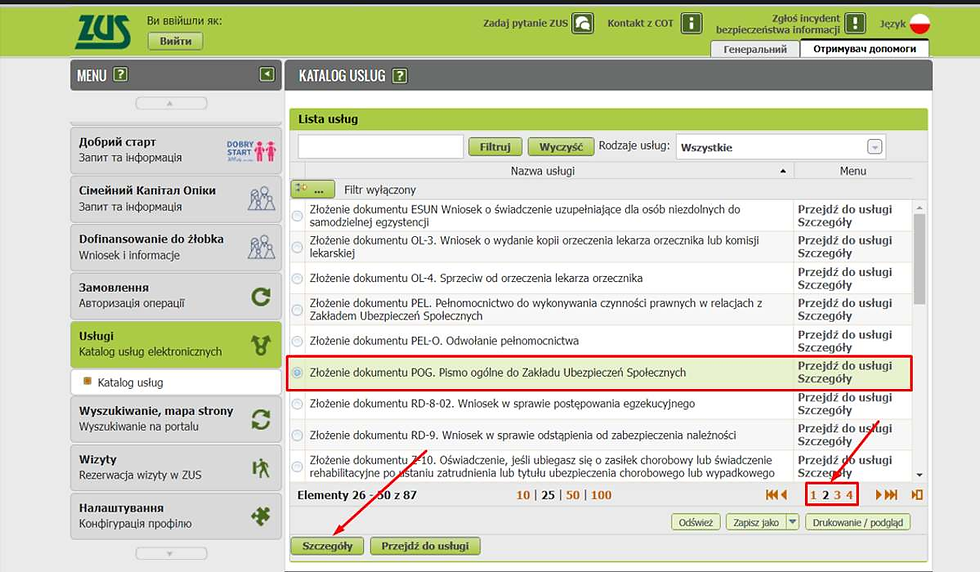Click Przejdź do usługi in OL-4 row
Screen dimensions: 980x572
coord(844,272)
